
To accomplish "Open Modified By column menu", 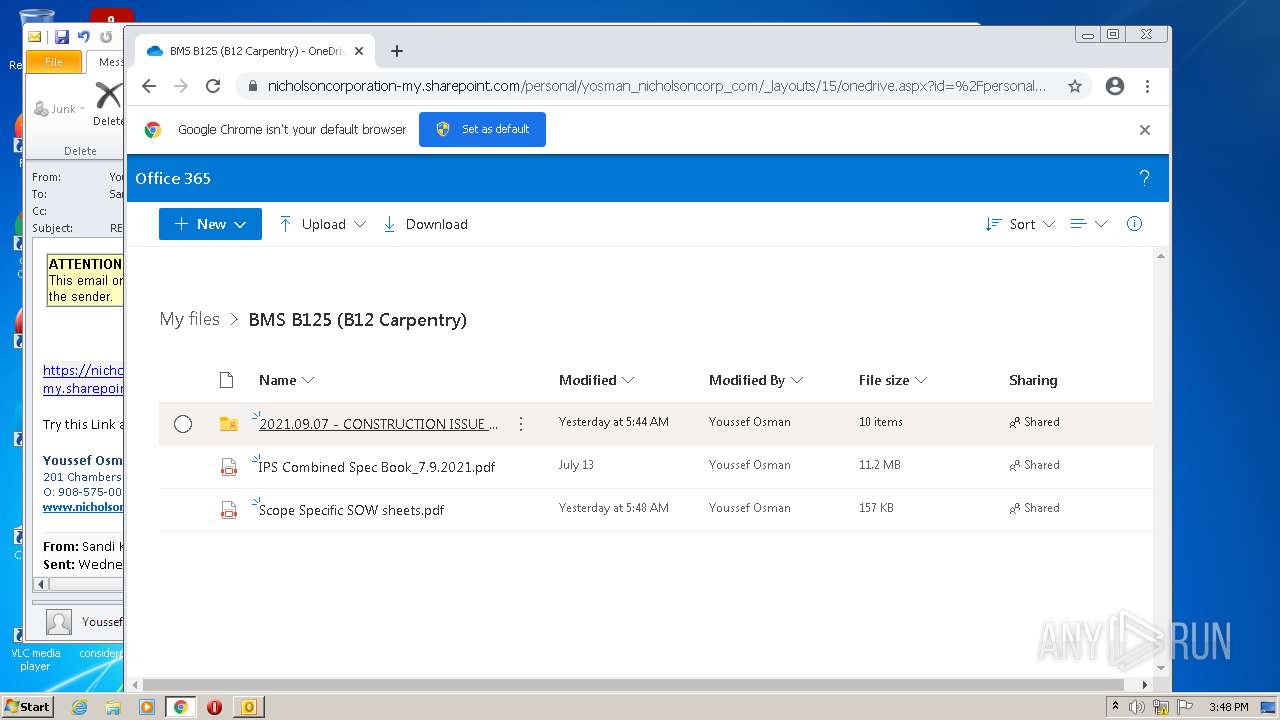I will click(x=756, y=380).
